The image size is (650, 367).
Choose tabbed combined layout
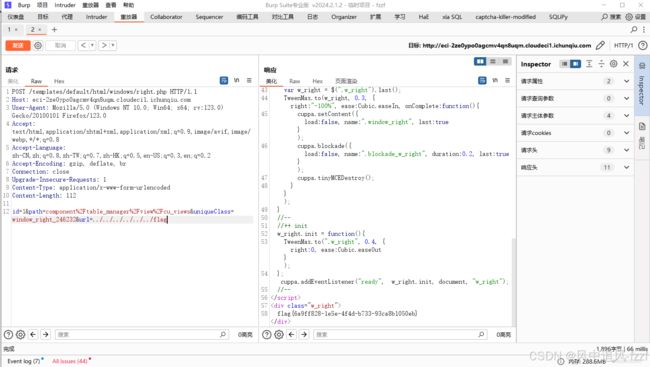(x=505, y=61)
